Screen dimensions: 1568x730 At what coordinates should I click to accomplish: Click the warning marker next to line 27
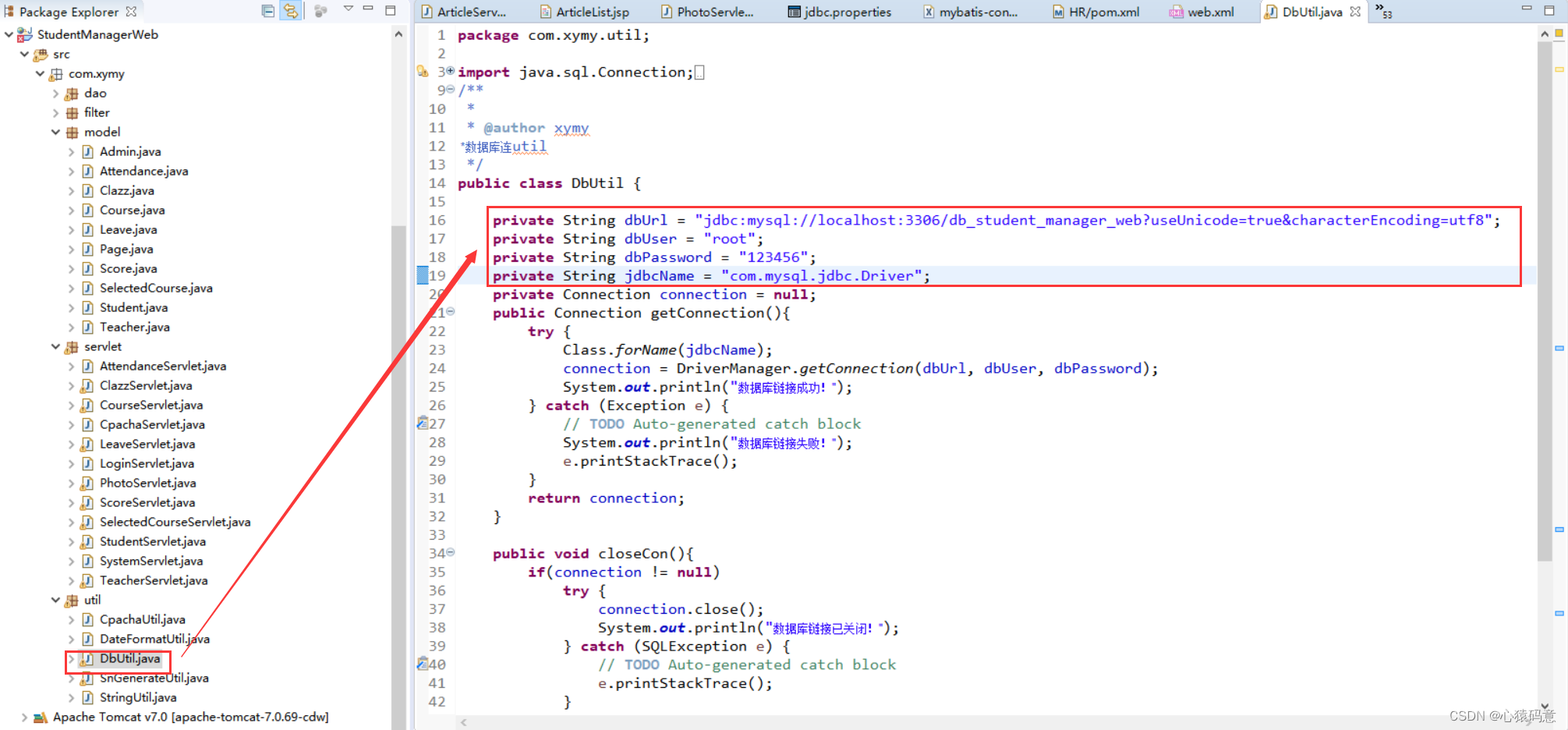[x=423, y=423]
